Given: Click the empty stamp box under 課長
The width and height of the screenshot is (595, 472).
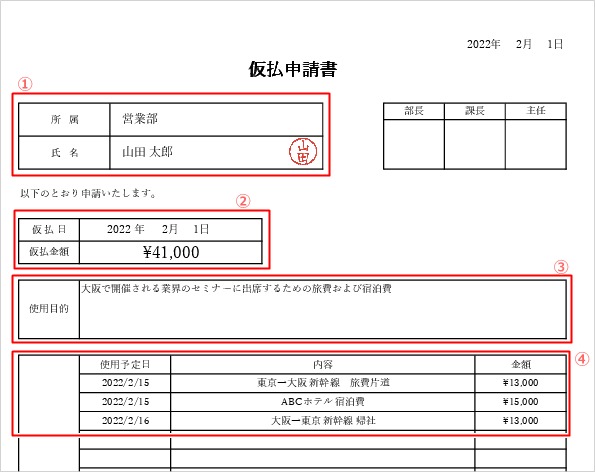Looking at the screenshot, I should pyautogui.click(x=475, y=144).
